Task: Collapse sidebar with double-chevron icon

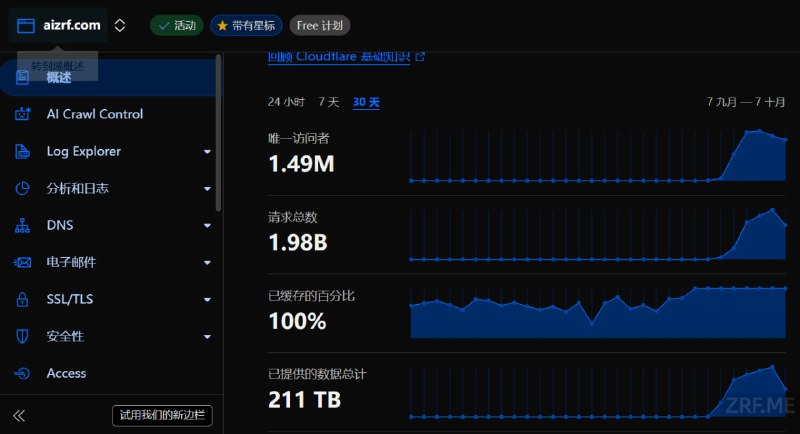Action: click(19, 415)
